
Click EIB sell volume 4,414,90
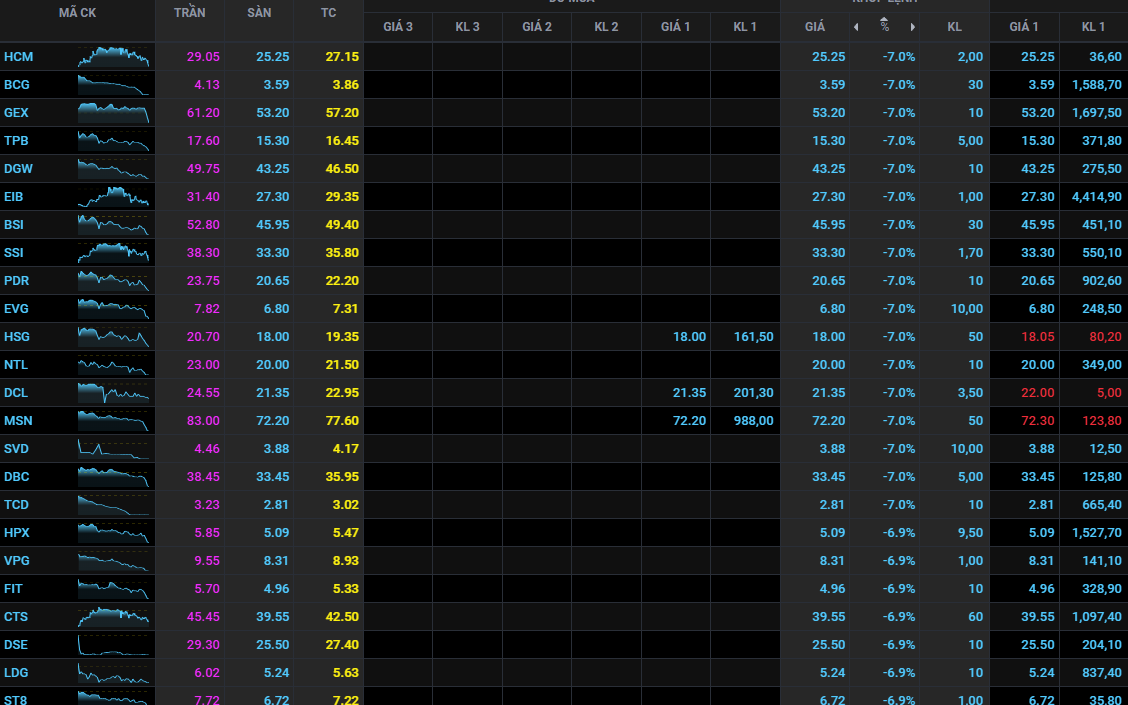1096,197
